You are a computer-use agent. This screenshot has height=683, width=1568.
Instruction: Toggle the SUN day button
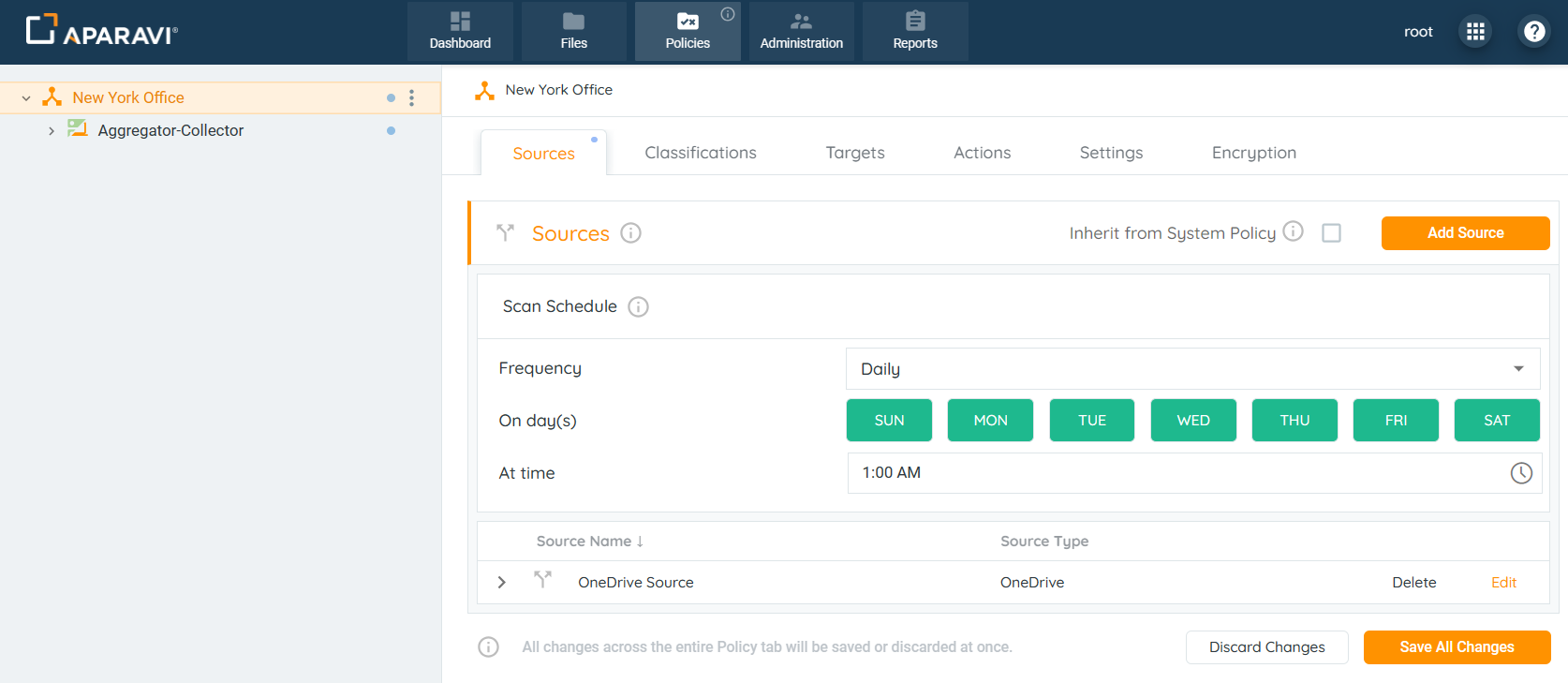click(x=889, y=421)
